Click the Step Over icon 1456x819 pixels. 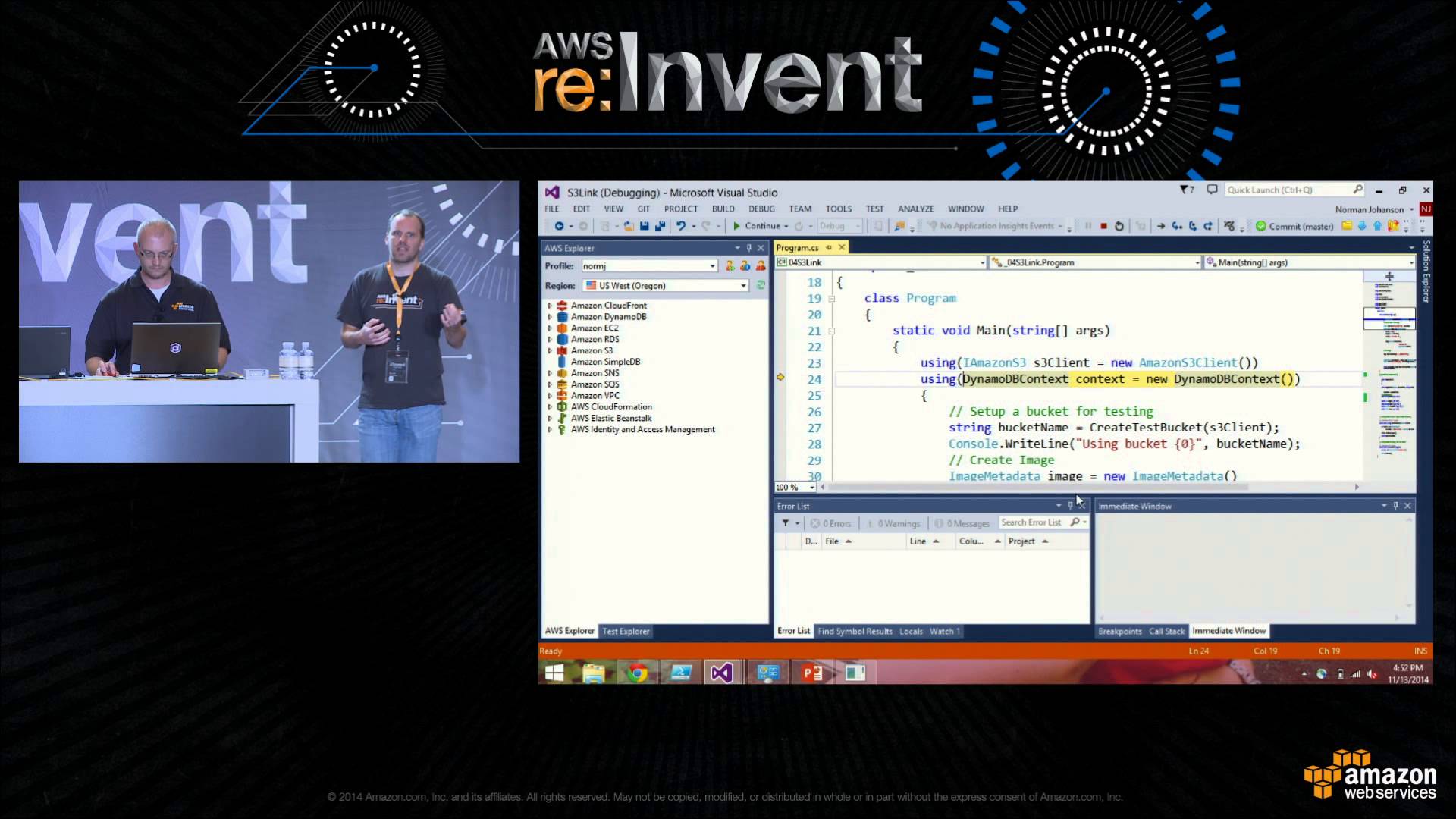[x=1193, y=226]
